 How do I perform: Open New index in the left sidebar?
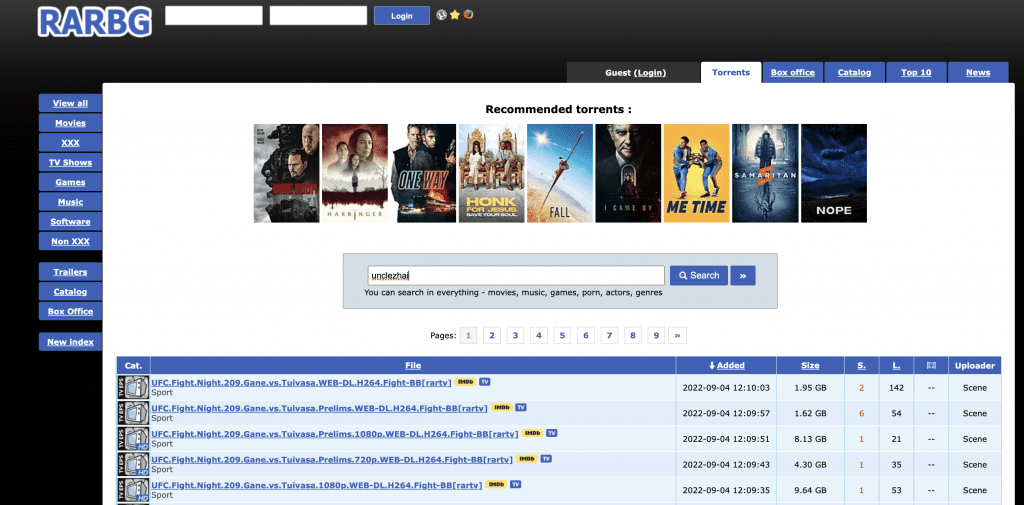[70, 342]
